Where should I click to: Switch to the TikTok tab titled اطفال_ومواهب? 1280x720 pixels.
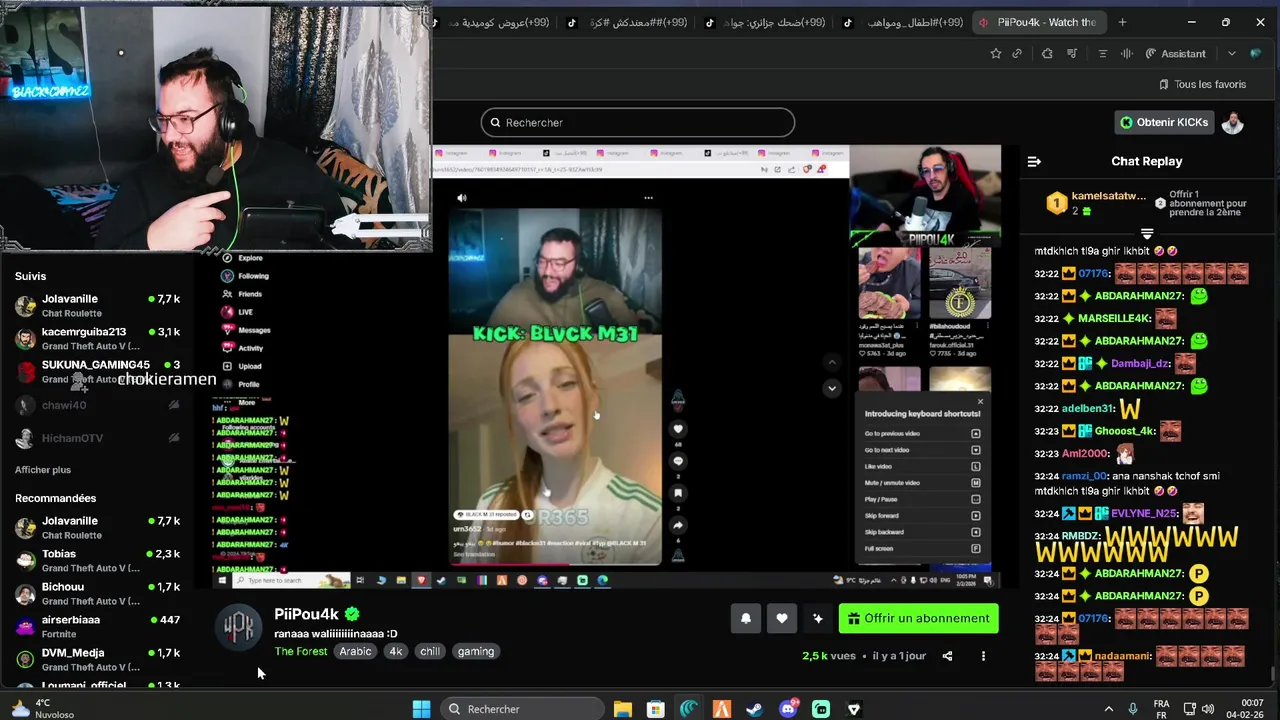tap(903, 22)
